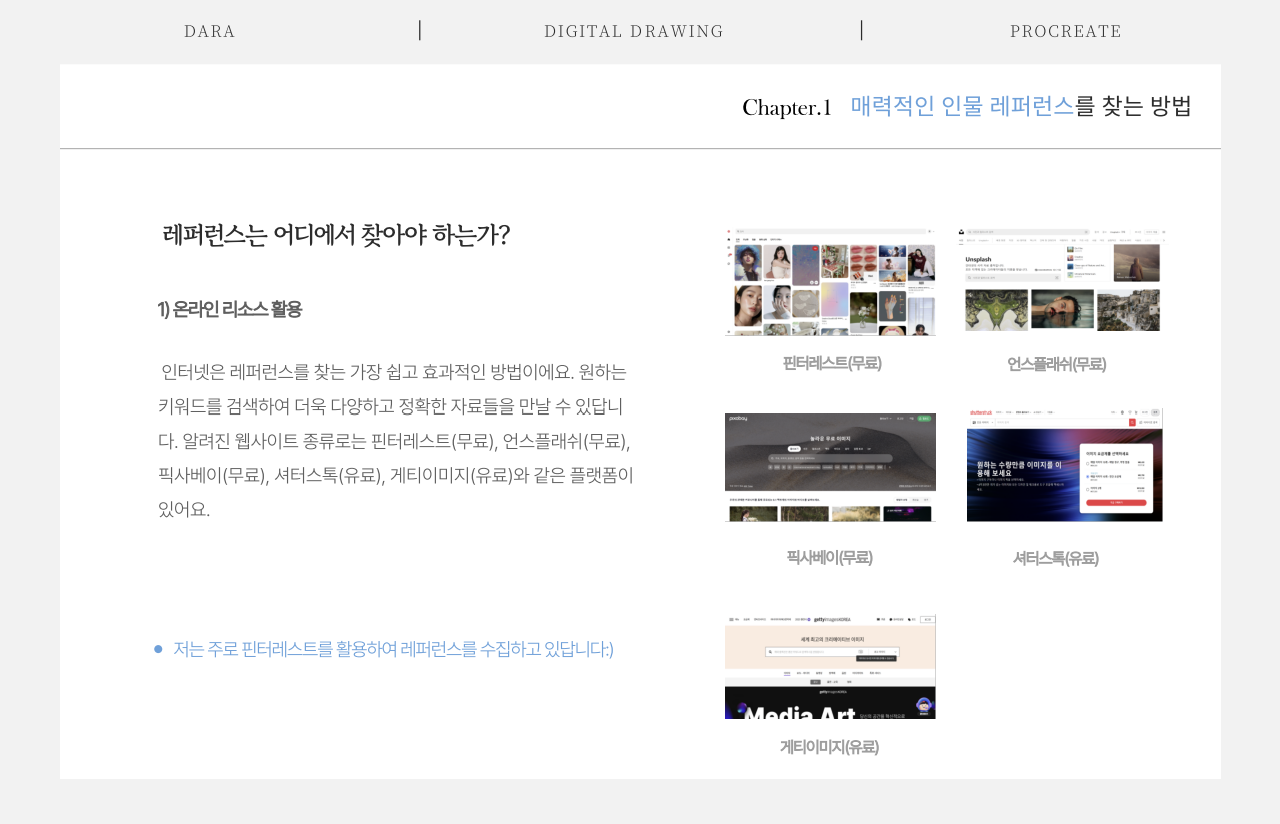This screenshot has width=1280, height=824.
Task: Select the caption 픽사베이(무료)
Action: pos(829,558)
